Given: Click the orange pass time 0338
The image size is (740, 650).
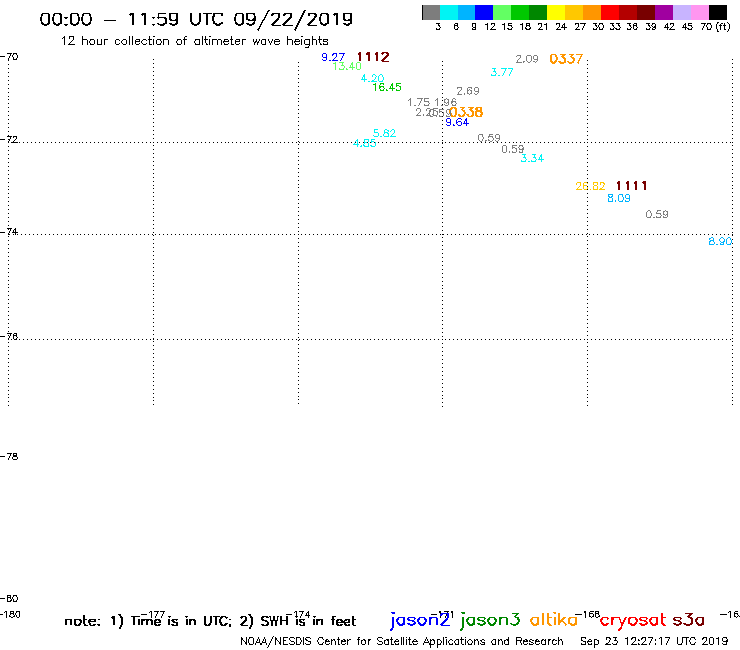Looking at the screenshot, I should click(466, 112).
